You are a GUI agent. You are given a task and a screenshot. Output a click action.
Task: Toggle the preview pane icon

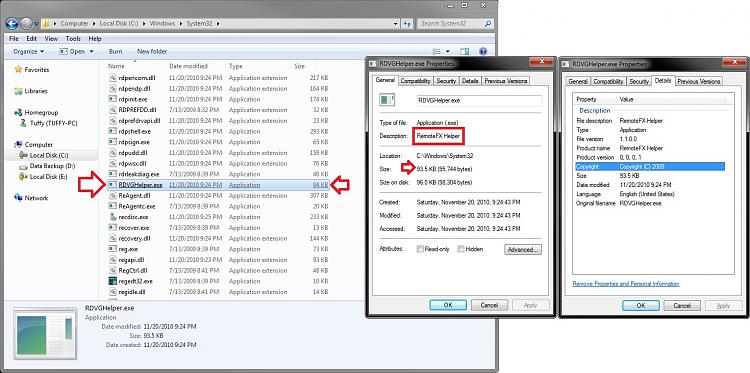(464, 51)
